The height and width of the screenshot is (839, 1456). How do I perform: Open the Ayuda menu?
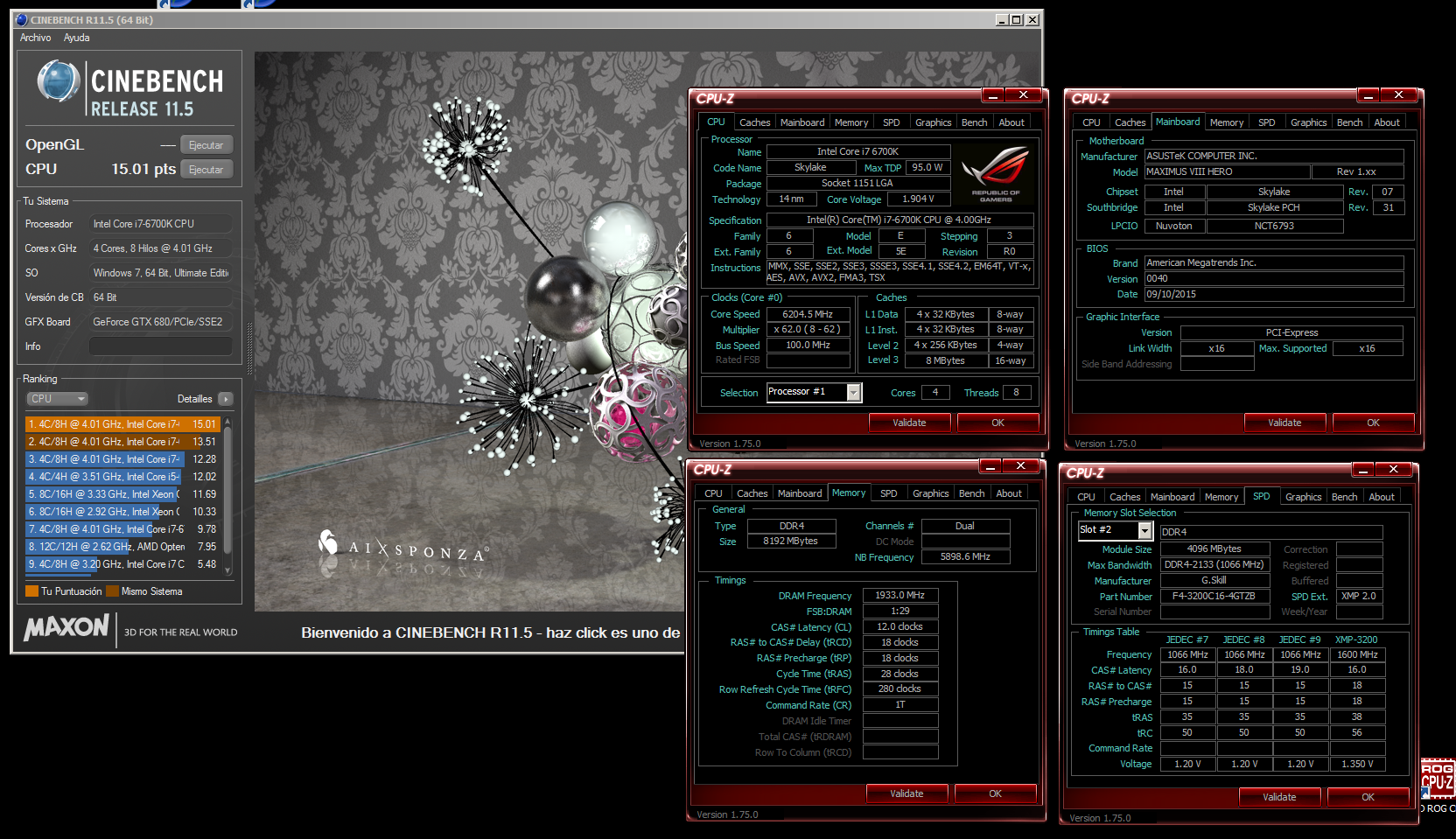tap(77, 38)
